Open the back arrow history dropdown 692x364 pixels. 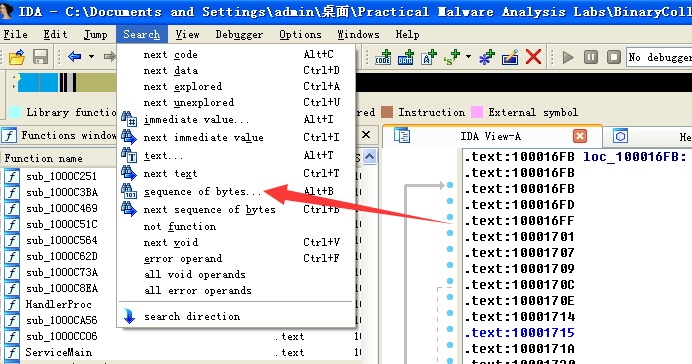pos(91,56)
